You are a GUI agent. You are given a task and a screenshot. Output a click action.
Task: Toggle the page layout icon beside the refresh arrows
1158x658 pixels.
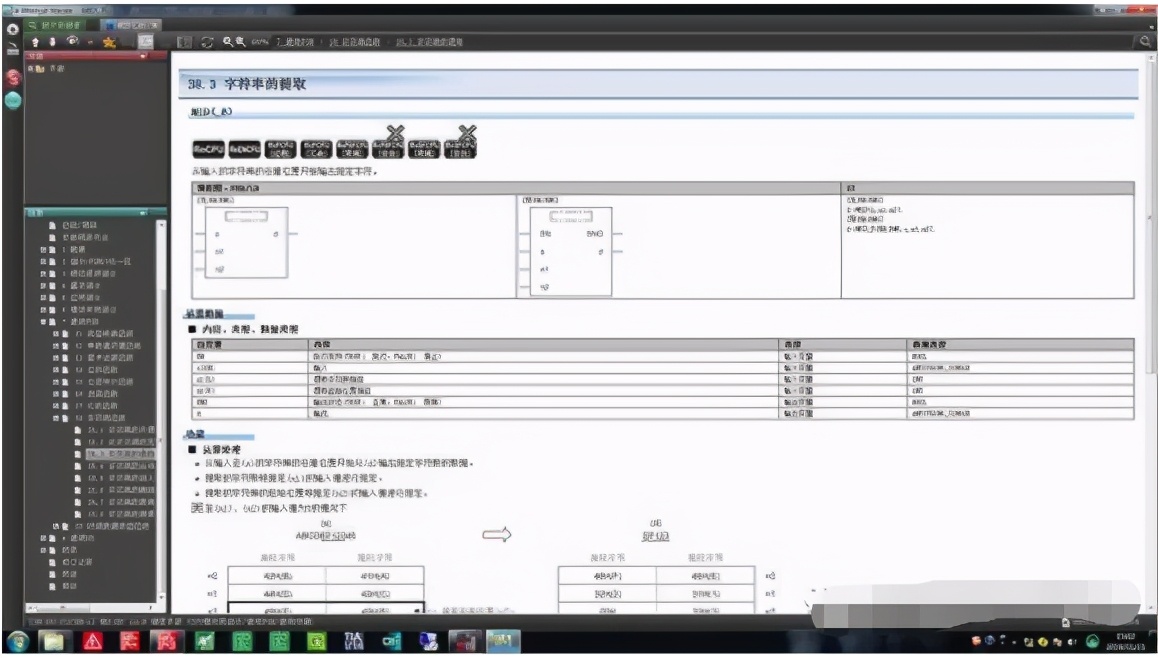point(184,42)
